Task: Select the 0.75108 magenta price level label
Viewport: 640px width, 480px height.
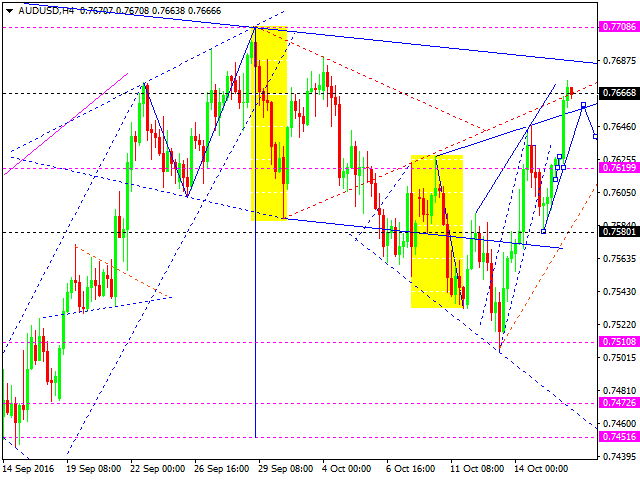Action: point(619,342)
